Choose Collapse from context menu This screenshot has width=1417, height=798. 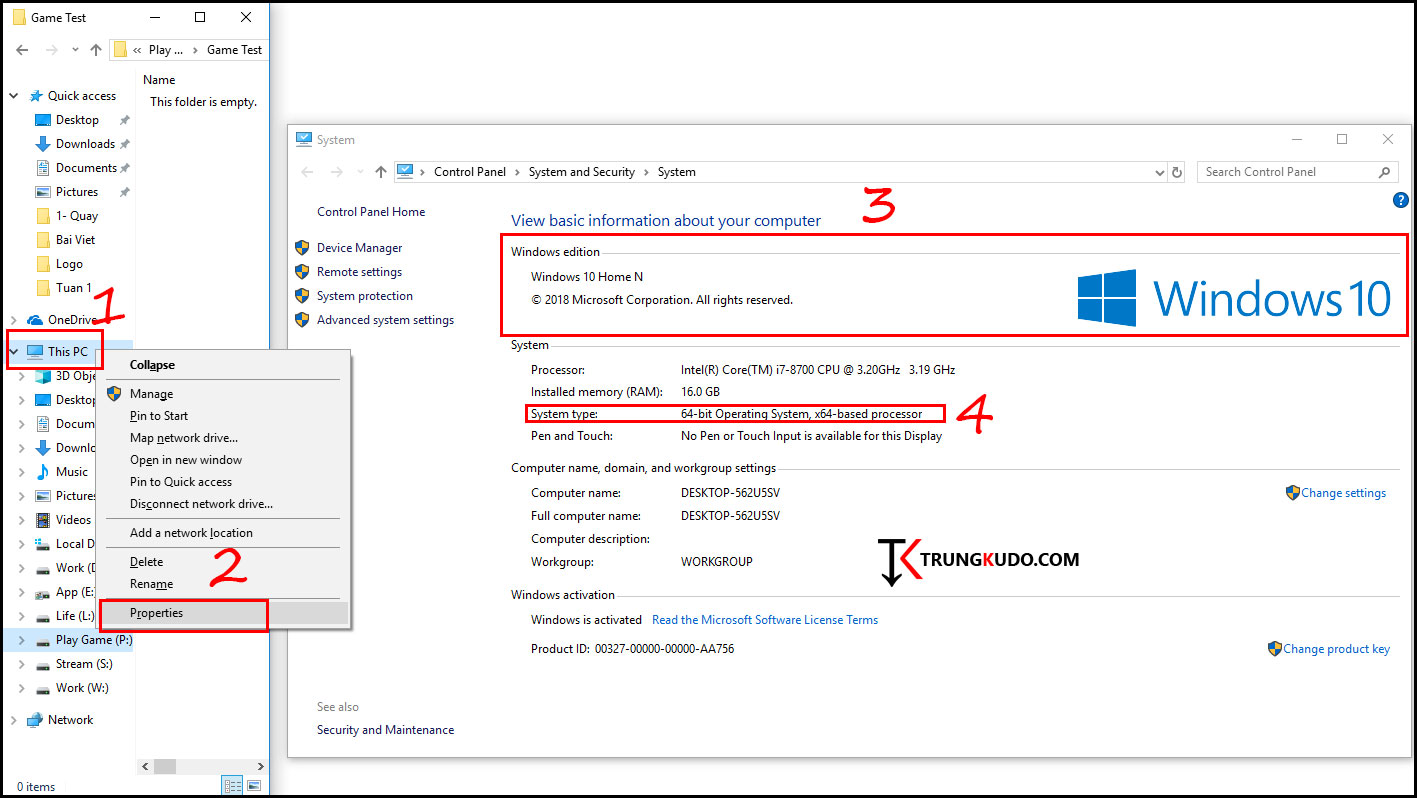click(x=223, y=366)
